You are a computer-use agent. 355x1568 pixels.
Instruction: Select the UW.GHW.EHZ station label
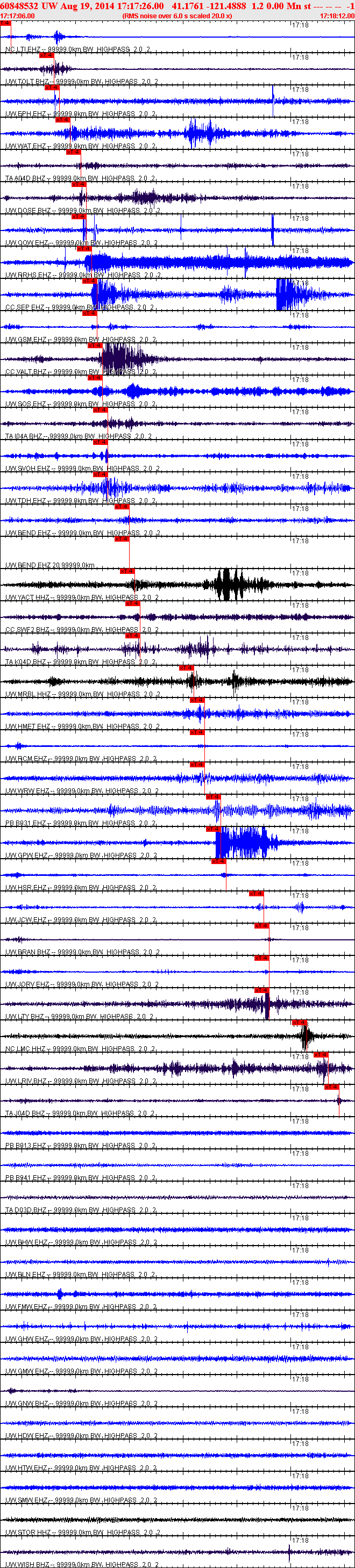tap(81, 1340)
